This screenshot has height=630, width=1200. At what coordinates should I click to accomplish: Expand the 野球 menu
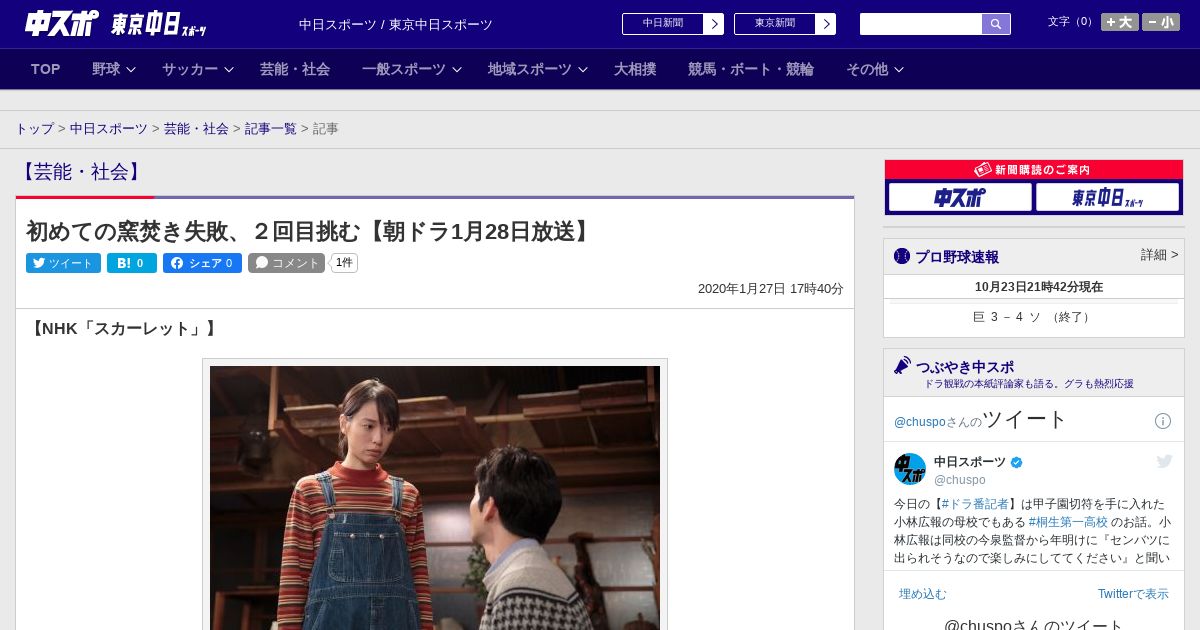click(113, 69)
